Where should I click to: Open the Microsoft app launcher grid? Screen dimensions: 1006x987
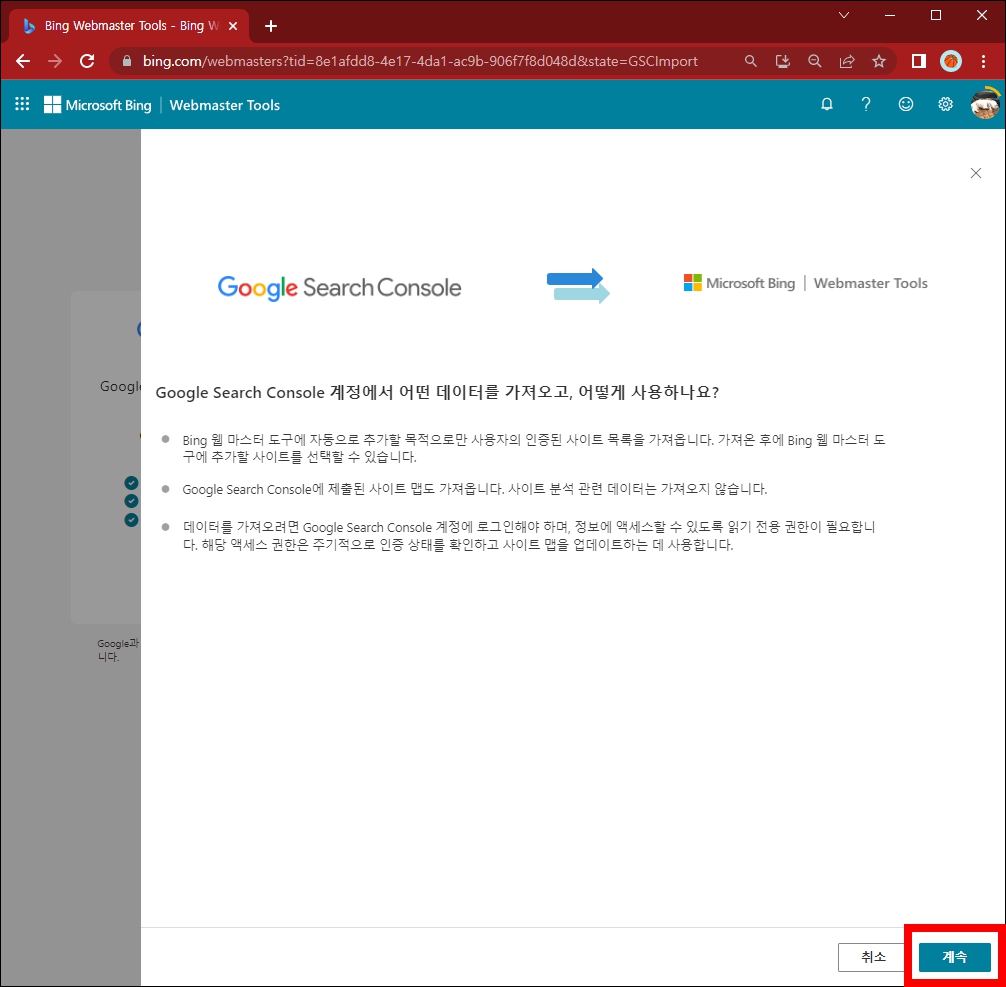click(x=22, y=104)
